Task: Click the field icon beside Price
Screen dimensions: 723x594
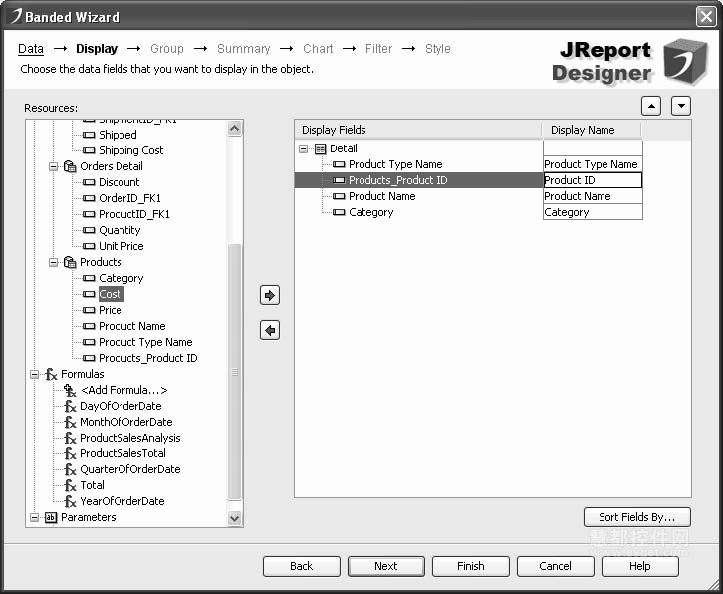Action: click(89, 310)
